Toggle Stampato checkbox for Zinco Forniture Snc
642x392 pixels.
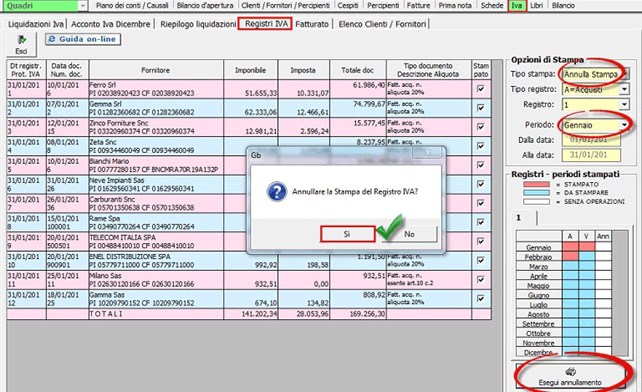point(481,127)
